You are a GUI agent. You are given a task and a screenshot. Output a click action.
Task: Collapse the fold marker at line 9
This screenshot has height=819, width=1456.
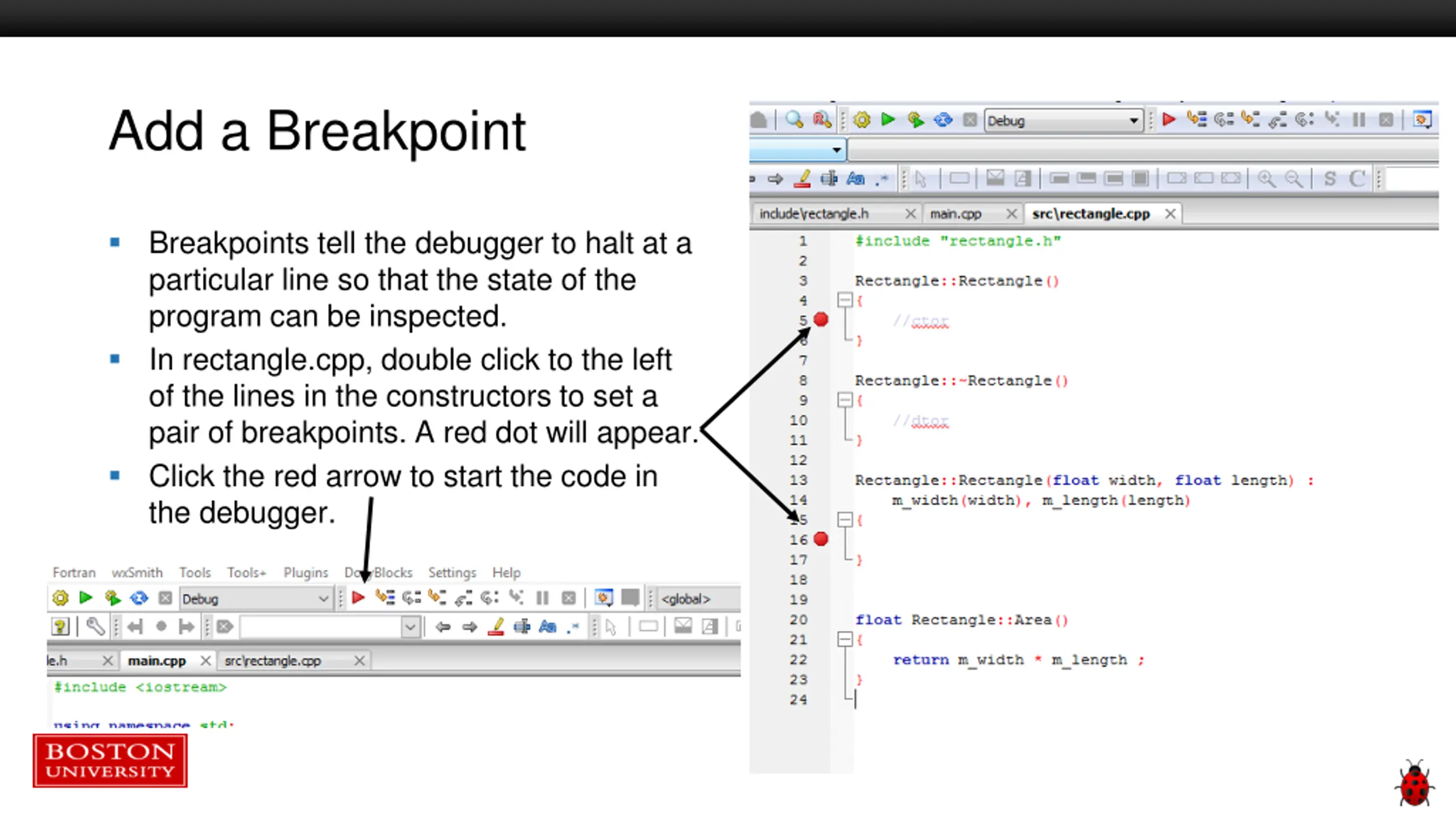845,400
